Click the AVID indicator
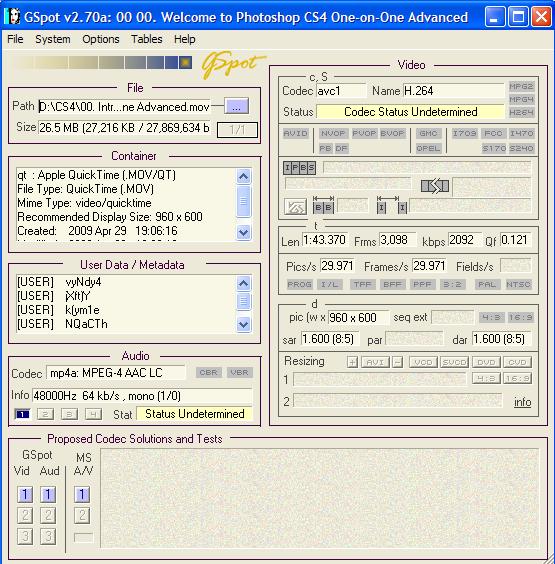555x564 pixels. point(296,133)
